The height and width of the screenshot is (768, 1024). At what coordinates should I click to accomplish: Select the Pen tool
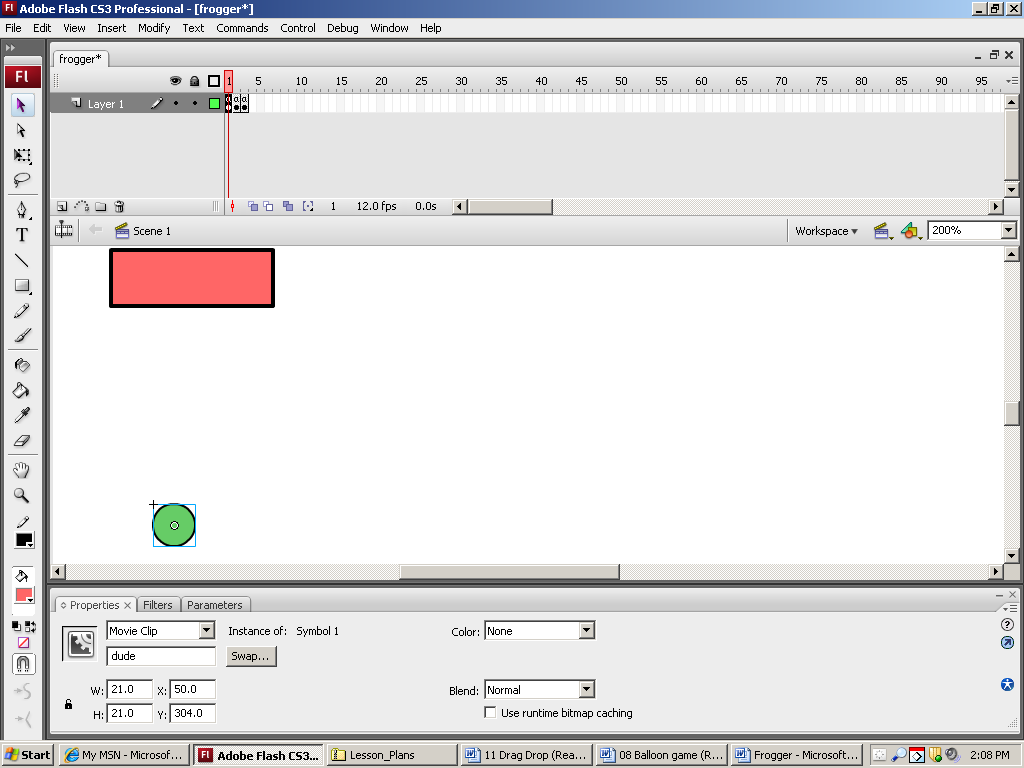(22, 210)
